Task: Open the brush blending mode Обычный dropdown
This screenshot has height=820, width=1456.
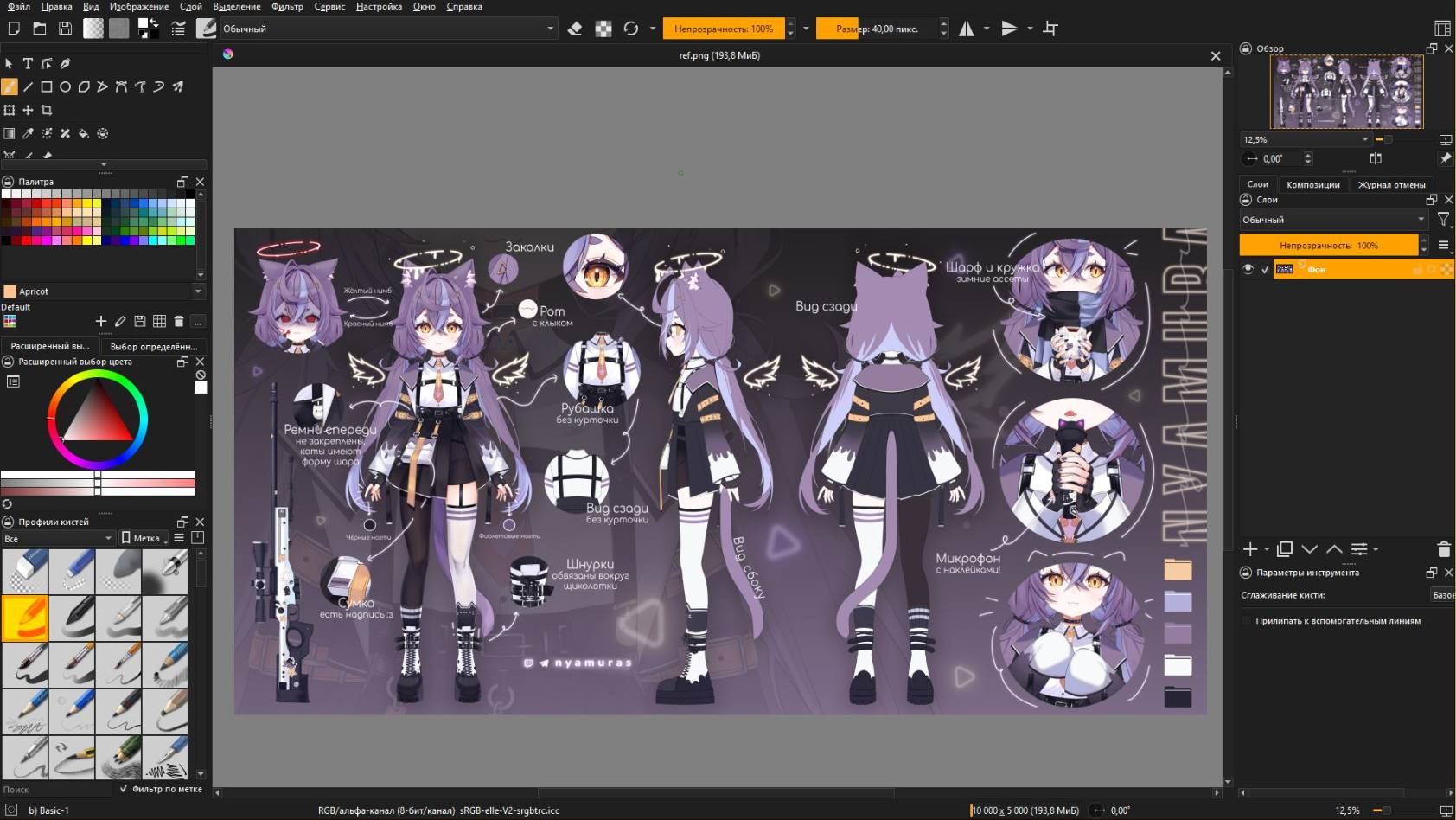Action: [x=388, y=29]
